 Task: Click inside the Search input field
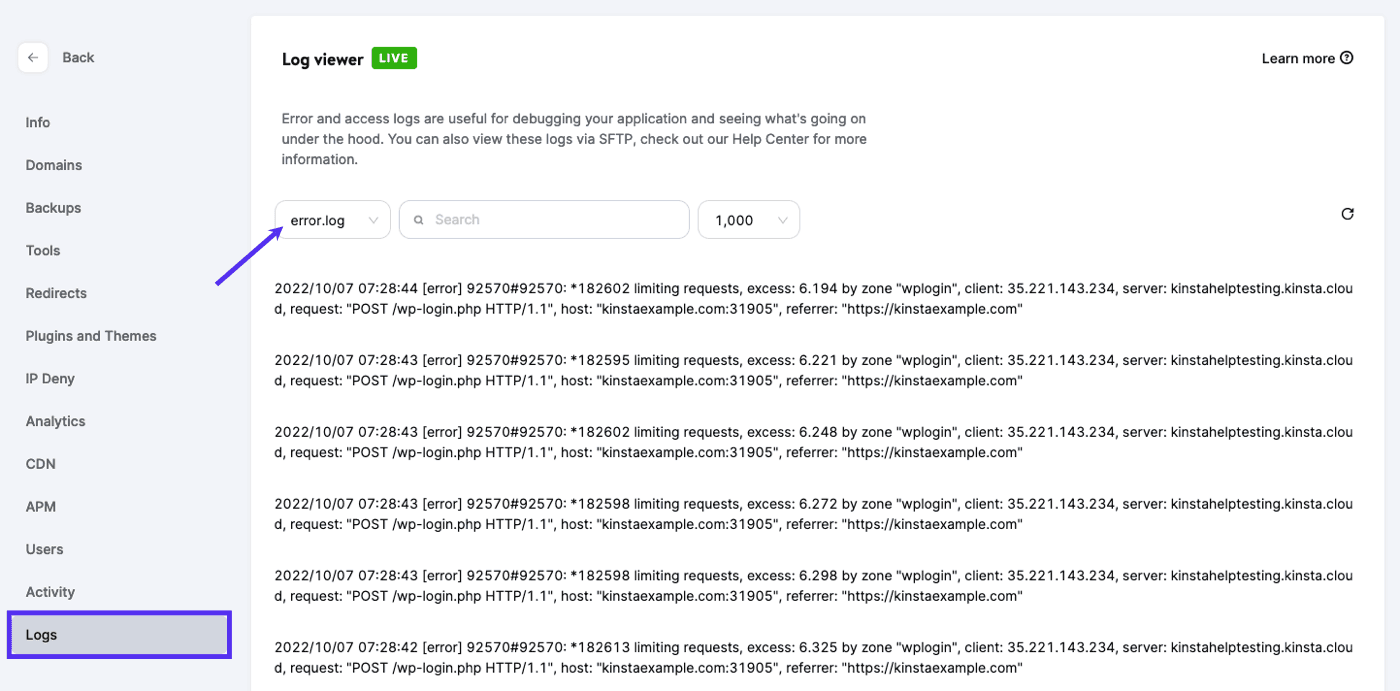coord(543,219)
